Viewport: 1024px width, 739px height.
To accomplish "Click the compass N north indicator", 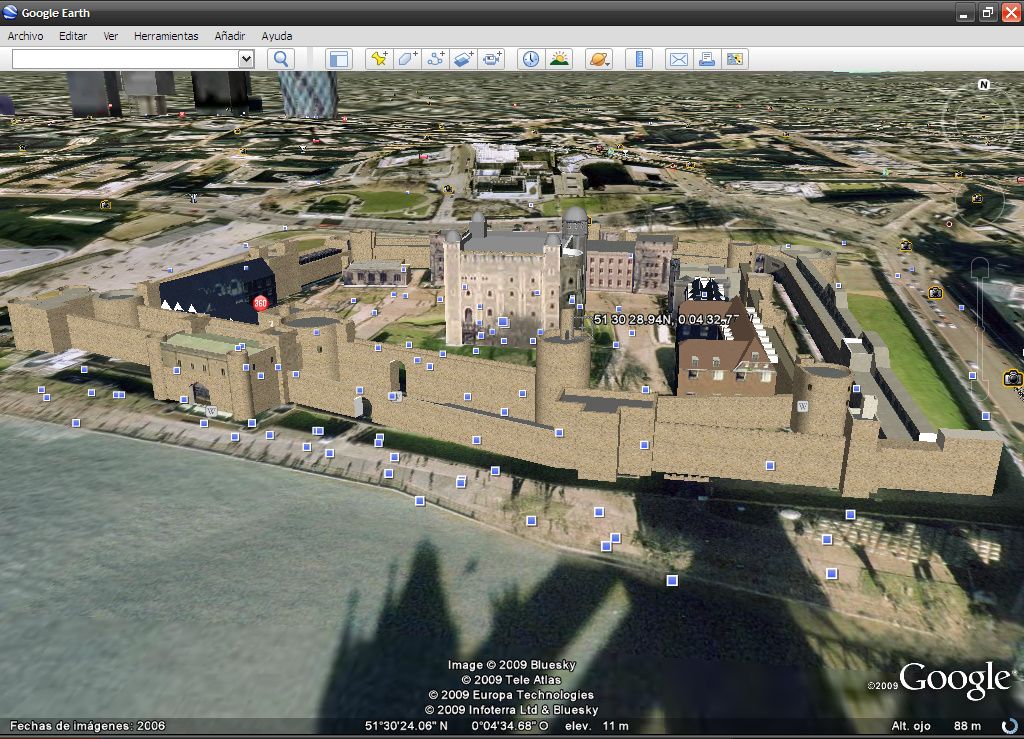I will [984, 85].
